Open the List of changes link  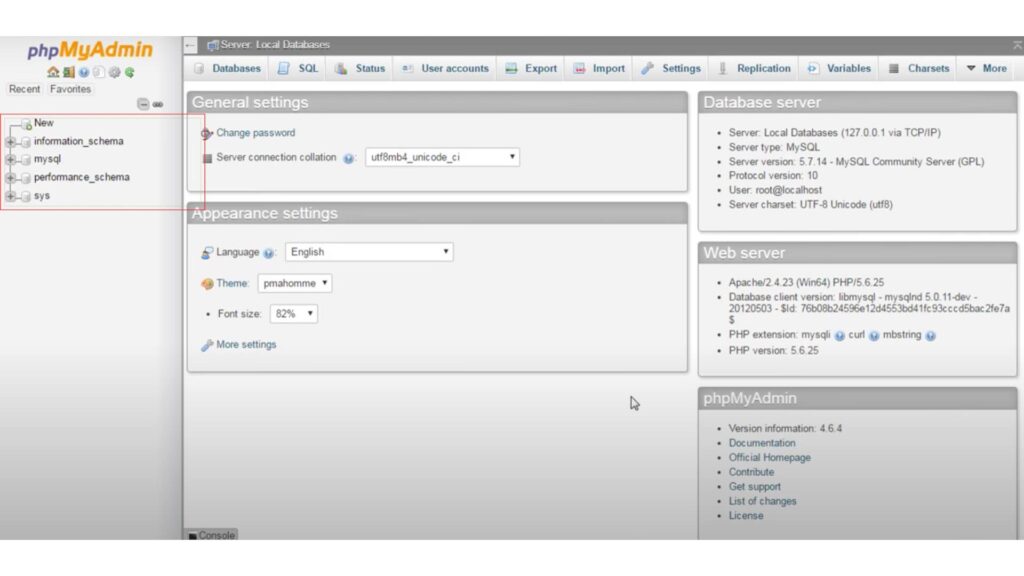[762, 502]
